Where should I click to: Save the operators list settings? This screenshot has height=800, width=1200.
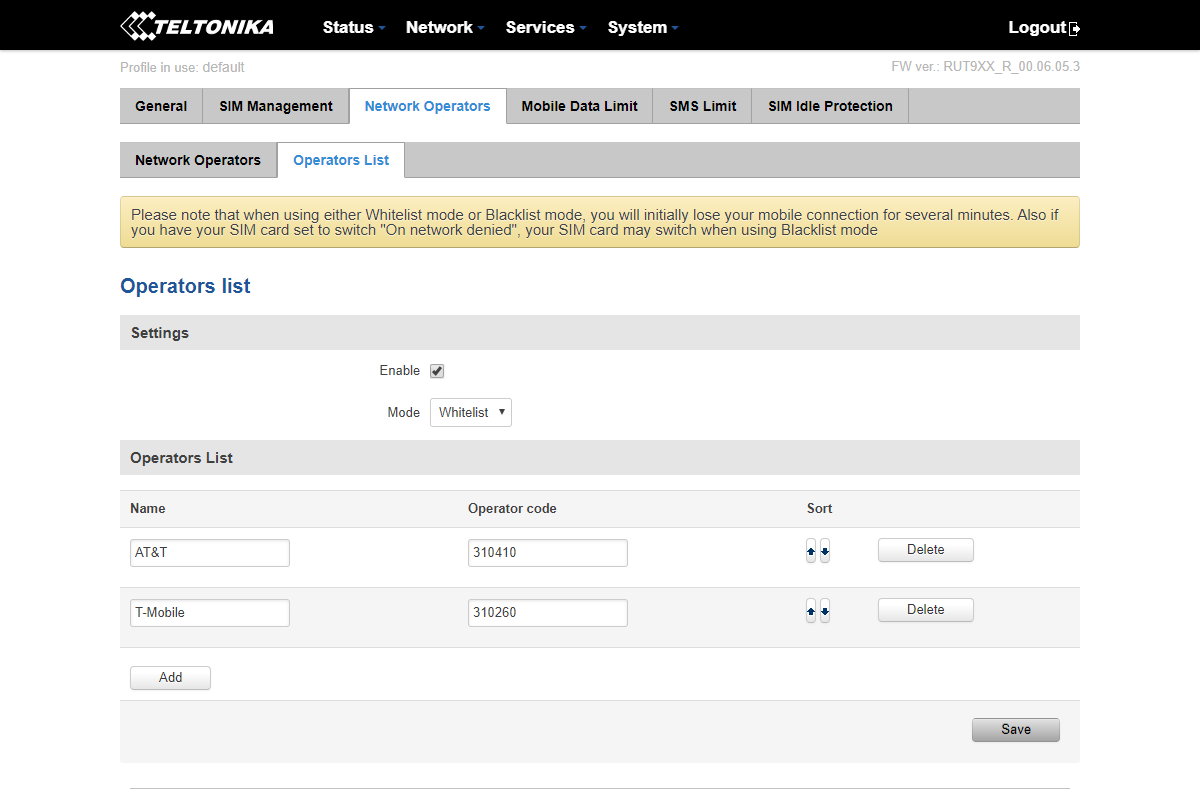pos(1015,730)
